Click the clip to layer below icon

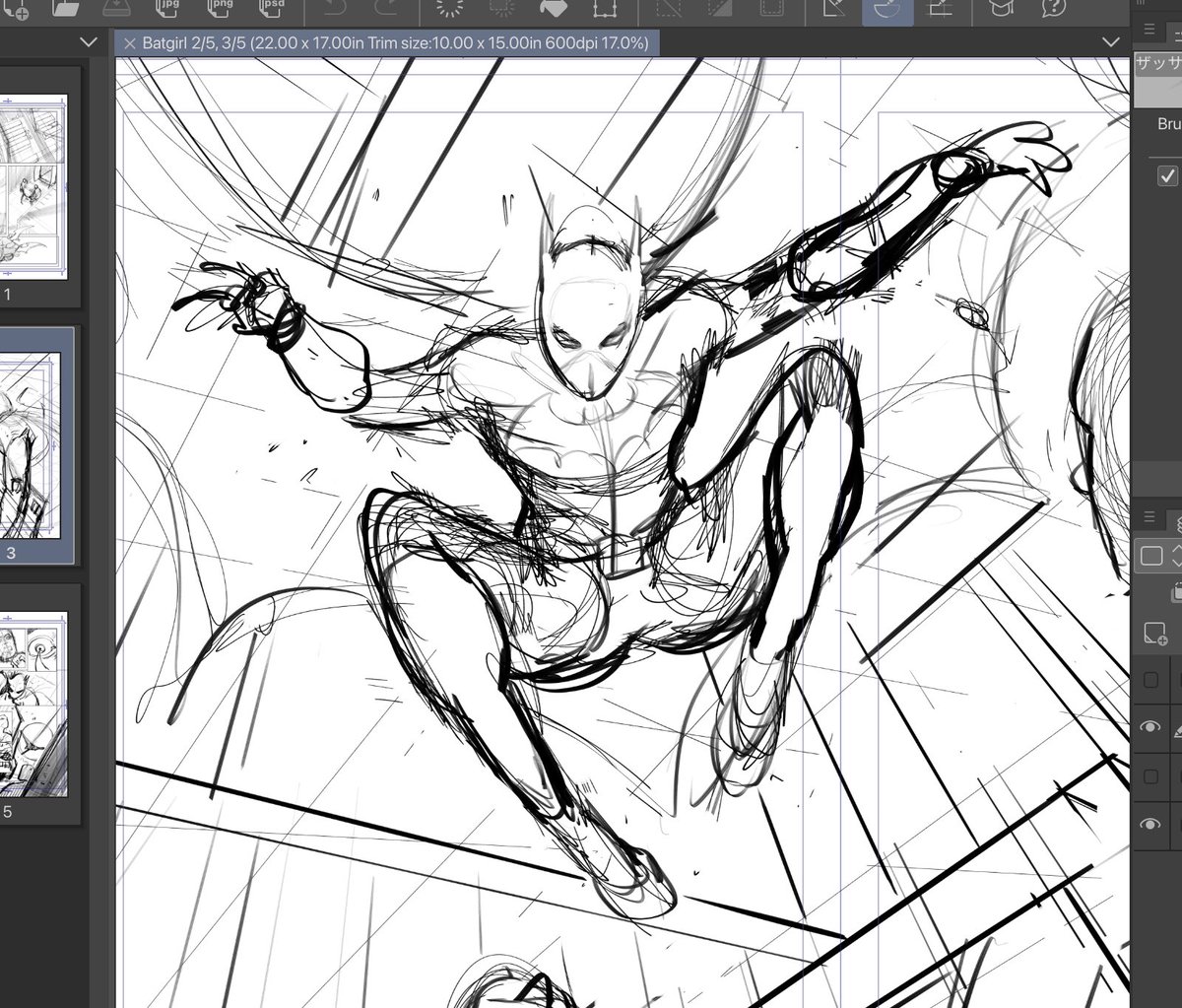(1175, 593)
